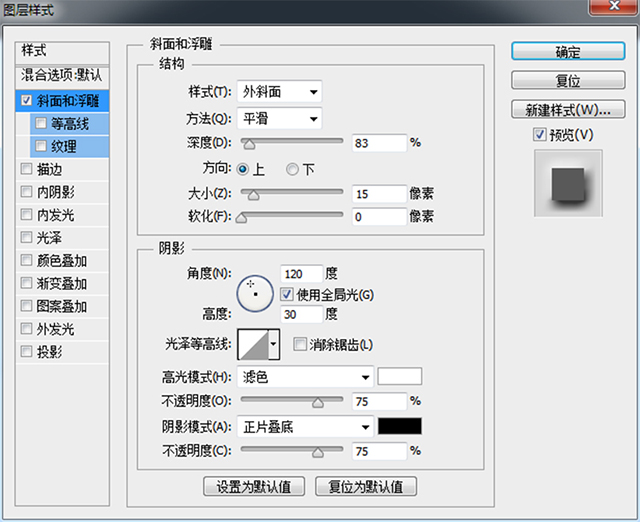Click 设置为默认值 button
The width and height of the screenshot is (640, 522).
tap(254, 486)
